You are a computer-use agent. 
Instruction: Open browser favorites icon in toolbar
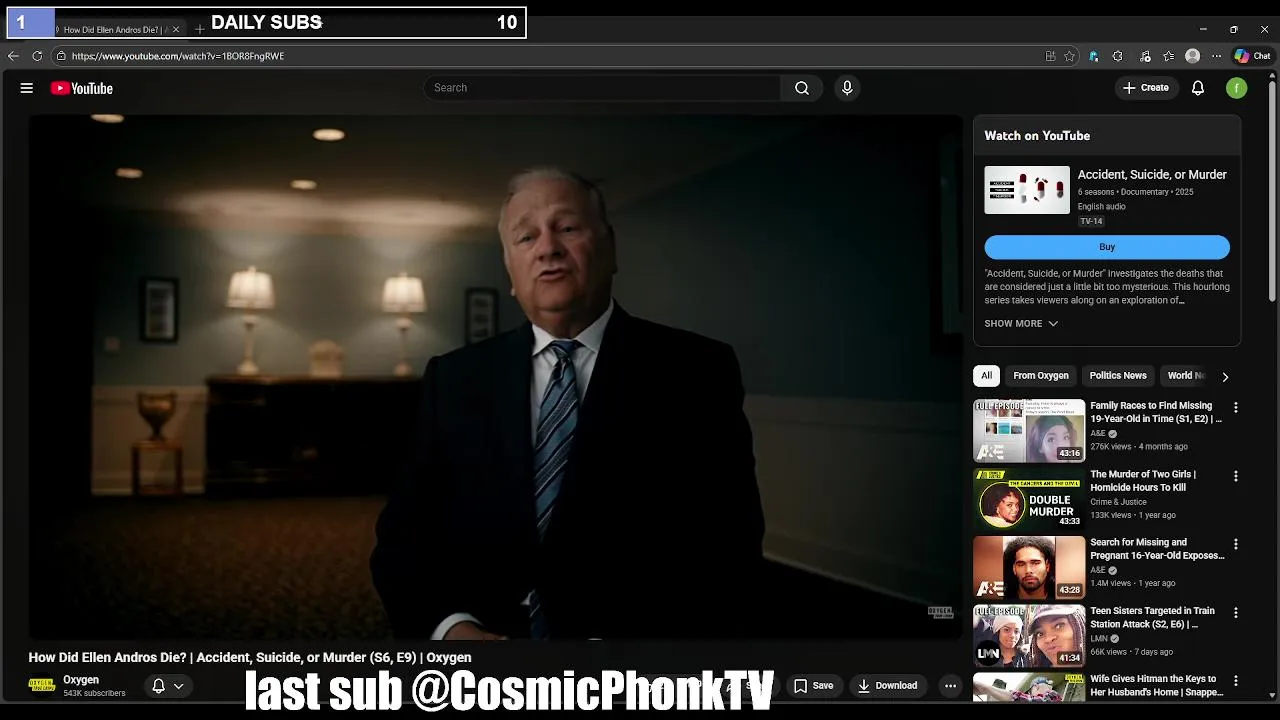(1169, 56)
